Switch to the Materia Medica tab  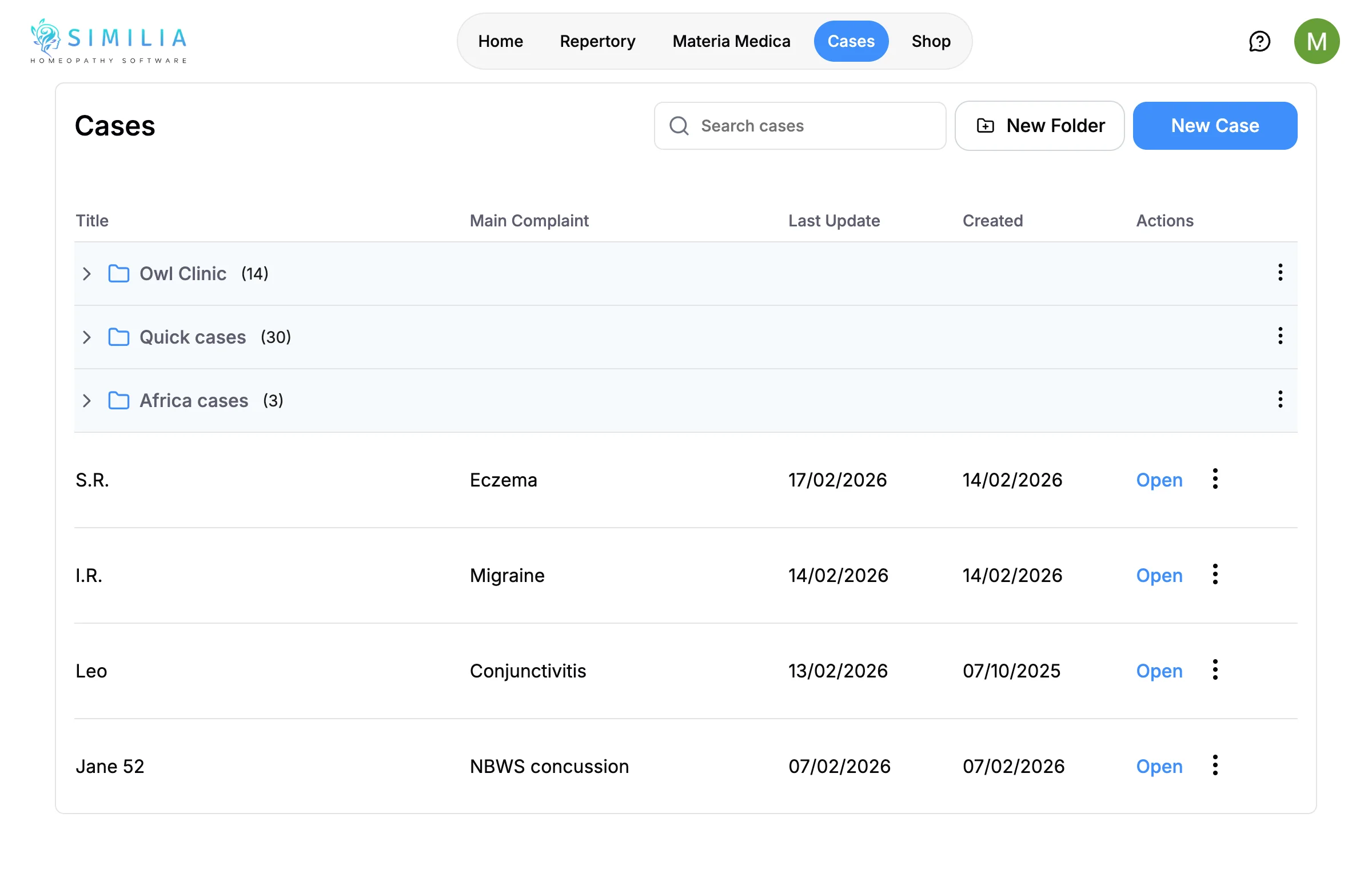[x=731, y=41]
